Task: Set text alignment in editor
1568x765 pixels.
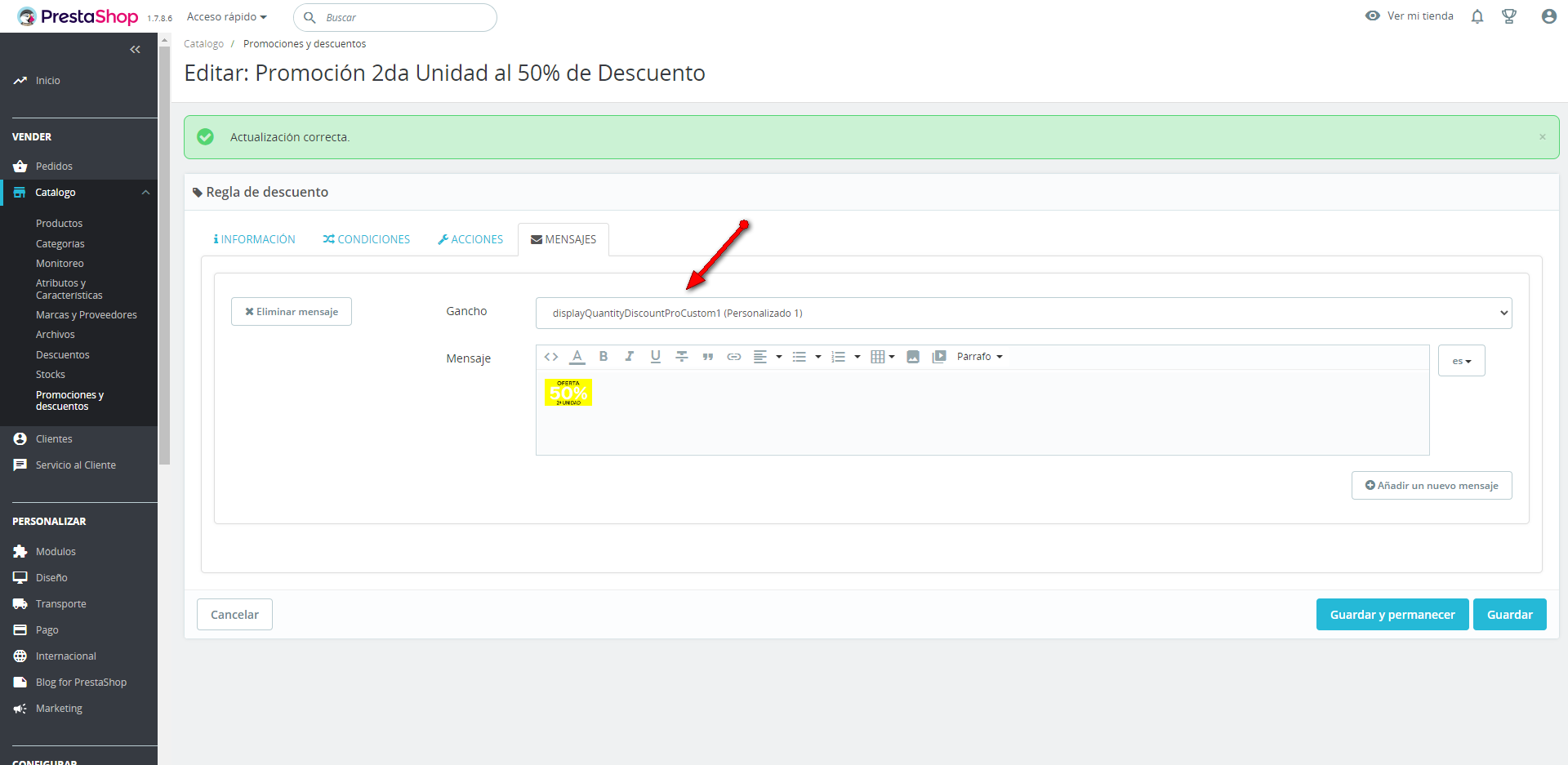Action: point(760,357)
